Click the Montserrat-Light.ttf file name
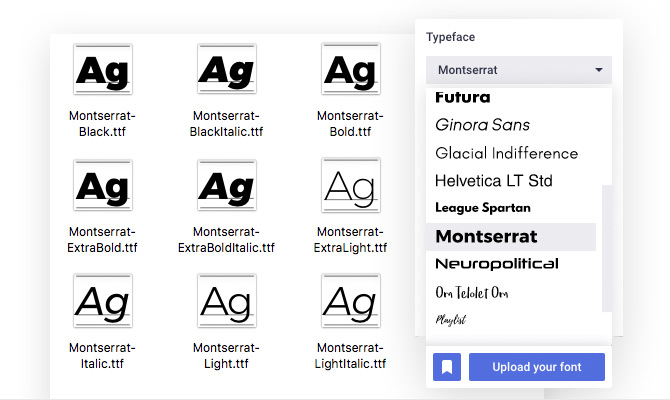670x400 pixels. click(x=226, y=356)
